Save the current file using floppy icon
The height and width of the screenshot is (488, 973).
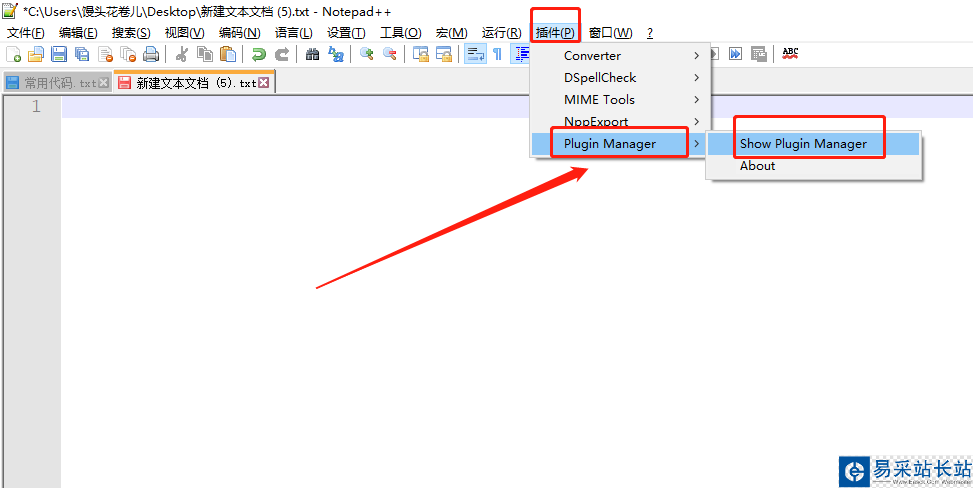[59, 55]
